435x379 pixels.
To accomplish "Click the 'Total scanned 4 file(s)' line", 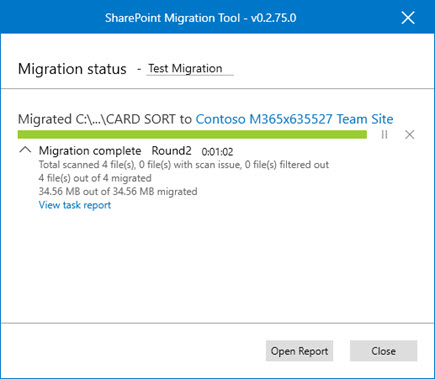I will tap(184, 165).
